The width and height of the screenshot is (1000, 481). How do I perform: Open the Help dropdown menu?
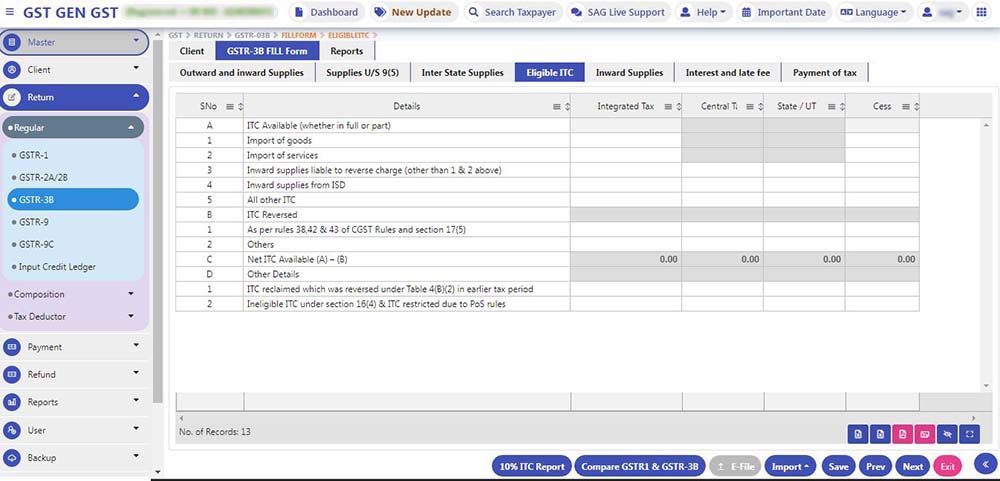pos(703,13)
